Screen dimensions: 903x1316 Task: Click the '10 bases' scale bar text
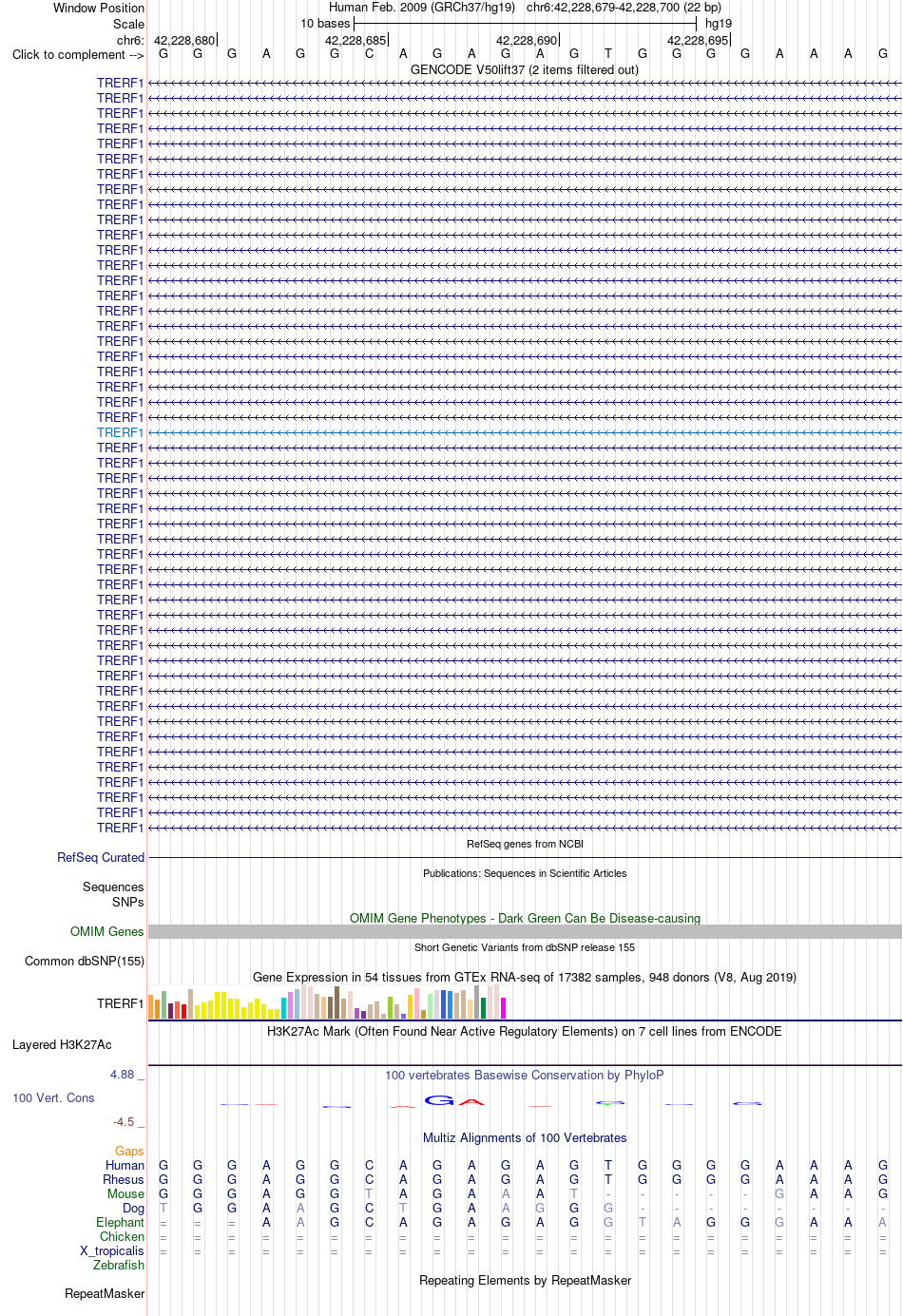click(325, 23)
